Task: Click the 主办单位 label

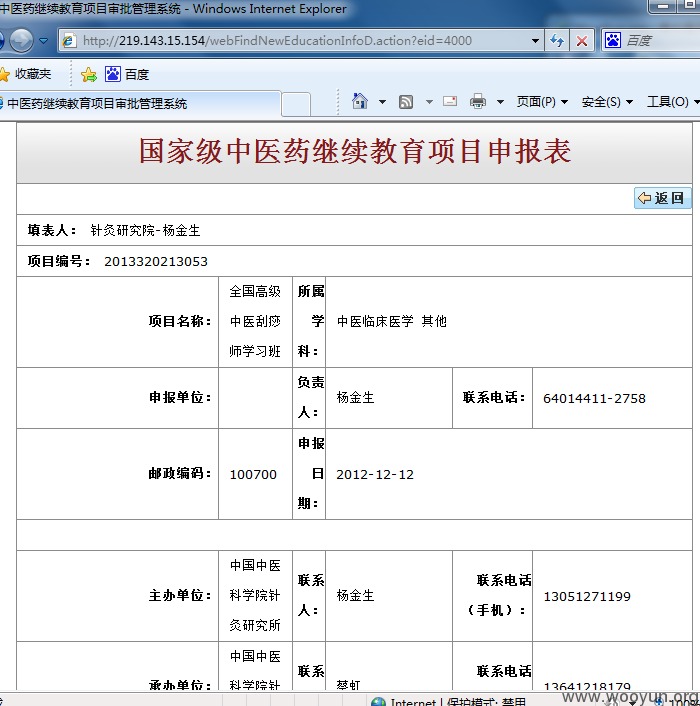Action: [180, 596]
